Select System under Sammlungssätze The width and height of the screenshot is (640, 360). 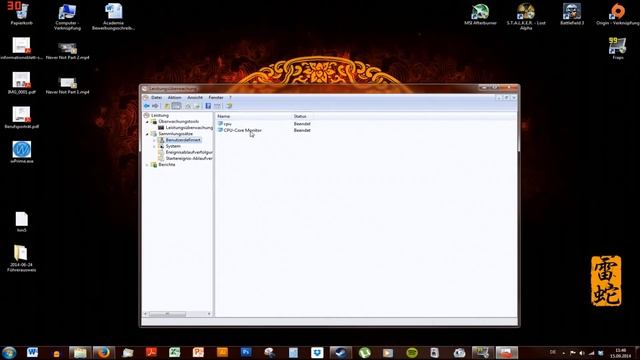[x=173, y=146]
